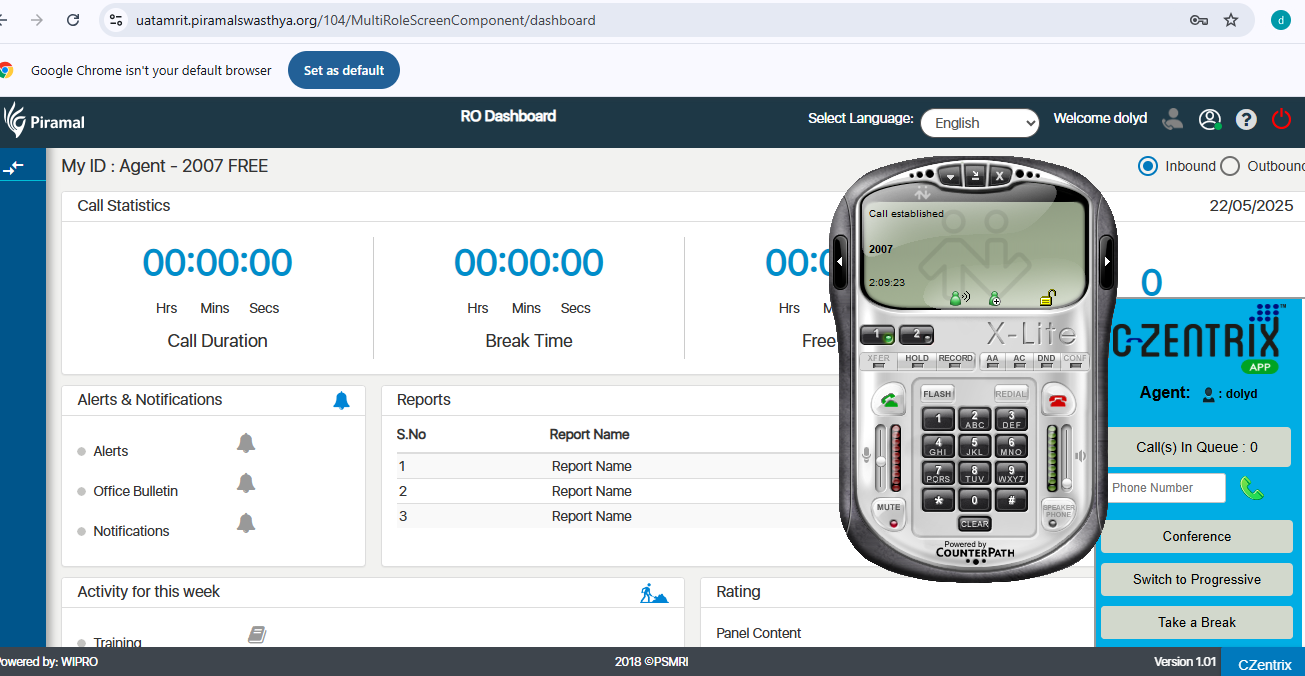Click bell icon next to Alerts
Image resolution: width=1305 pixels, height=676 pixels.
click(246, 443)
